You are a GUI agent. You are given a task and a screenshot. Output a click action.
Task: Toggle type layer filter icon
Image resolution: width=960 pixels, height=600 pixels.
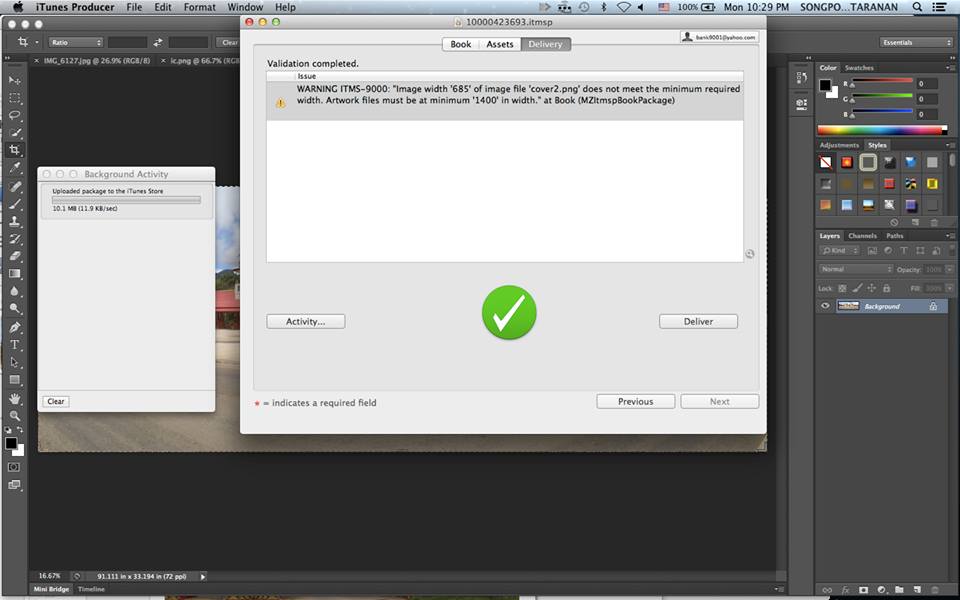coord(904,250)
